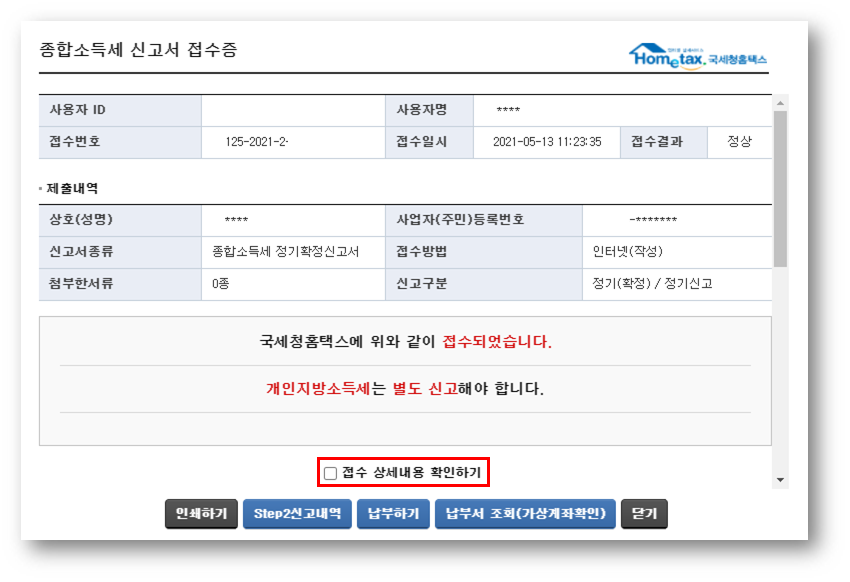This screenshot has height=582, width=850.
Task: Click the 사용자 ID label cell
Action: (x=120, y=111)
